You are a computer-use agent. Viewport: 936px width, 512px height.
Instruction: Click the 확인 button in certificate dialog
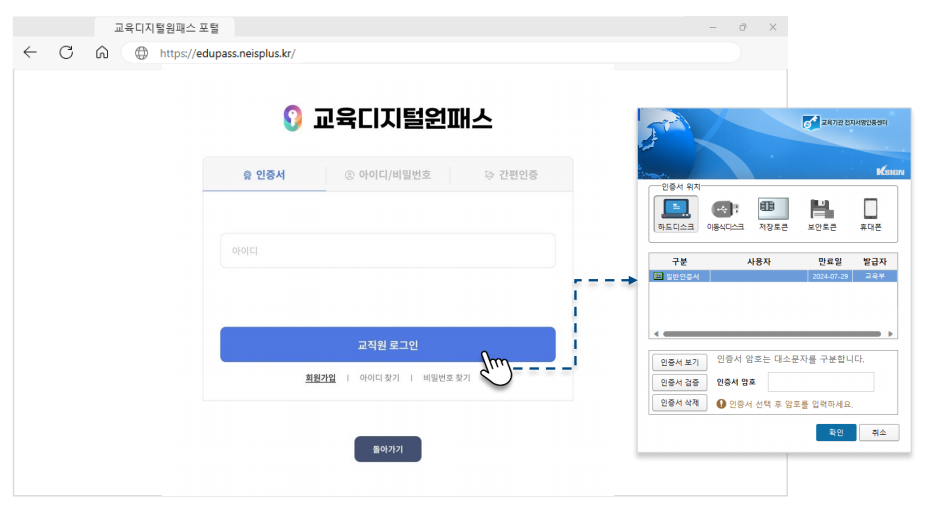[836, 433]
